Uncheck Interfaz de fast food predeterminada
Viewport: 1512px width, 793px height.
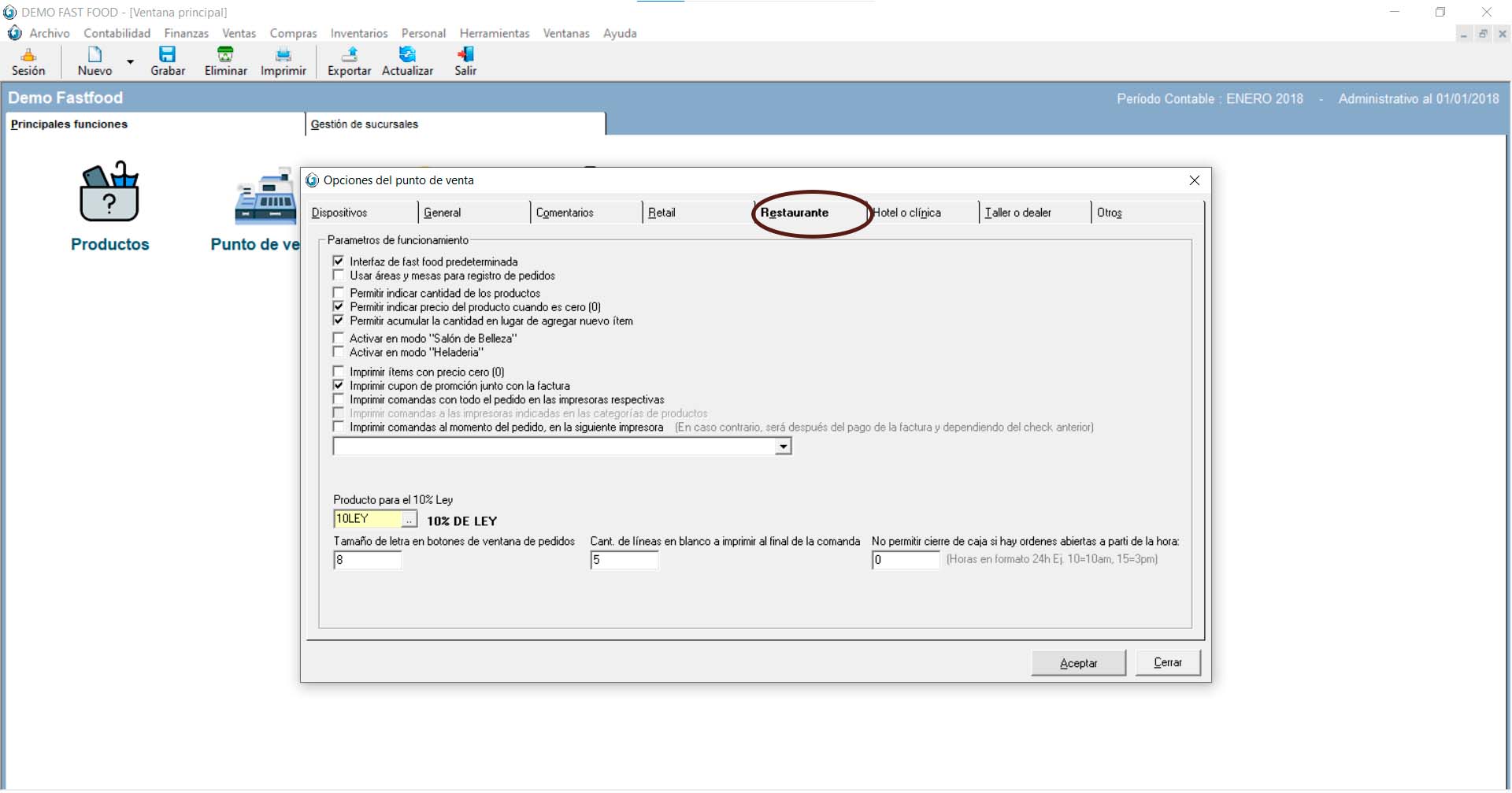tap(339, 261)
